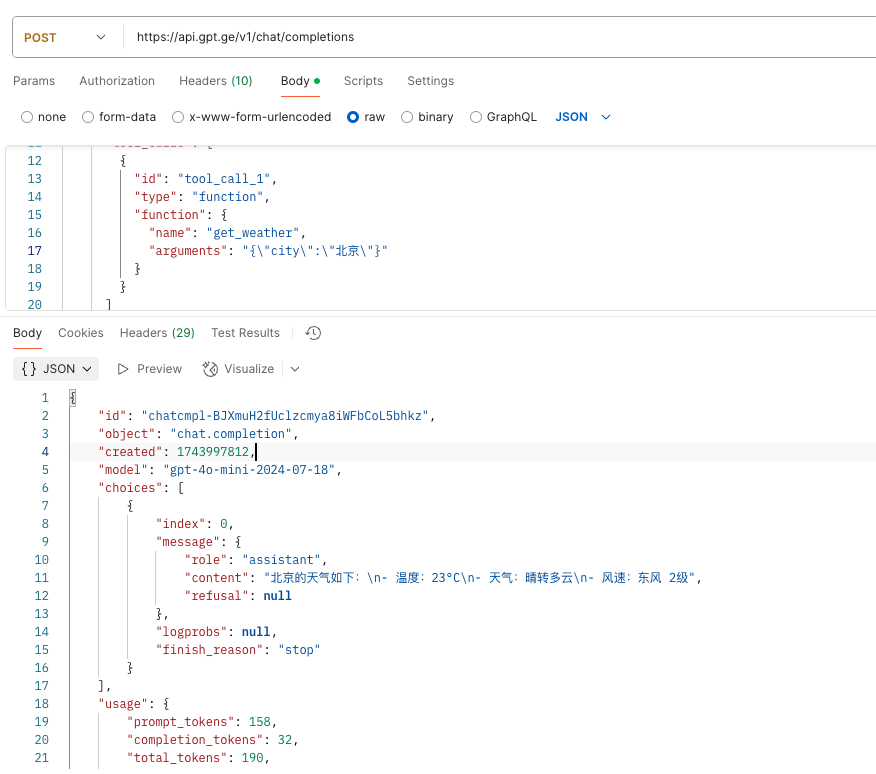The image size is (876, 774).
Task: Click the completion_tokens value 32
Action: click(x=285, y=740)
